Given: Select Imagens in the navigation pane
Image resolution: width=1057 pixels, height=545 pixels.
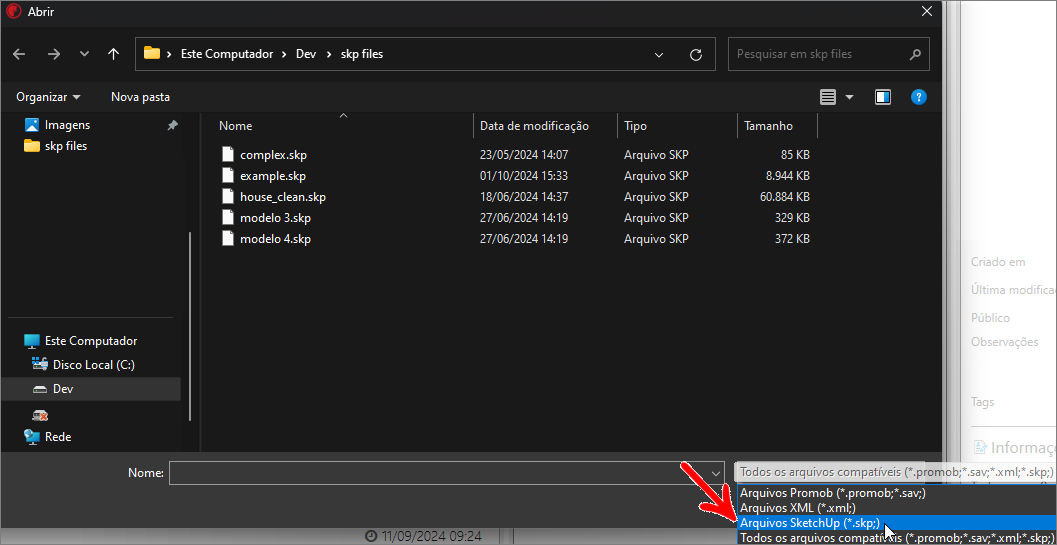Looking at the screenshot, I should click(x=67, y=125).
